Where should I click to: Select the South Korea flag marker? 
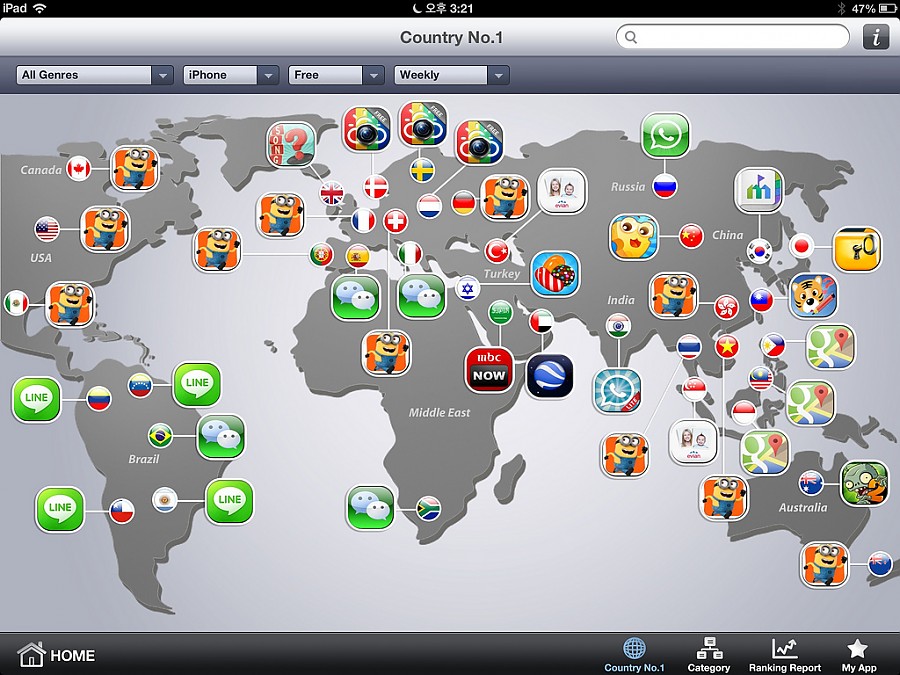point(759,251)
